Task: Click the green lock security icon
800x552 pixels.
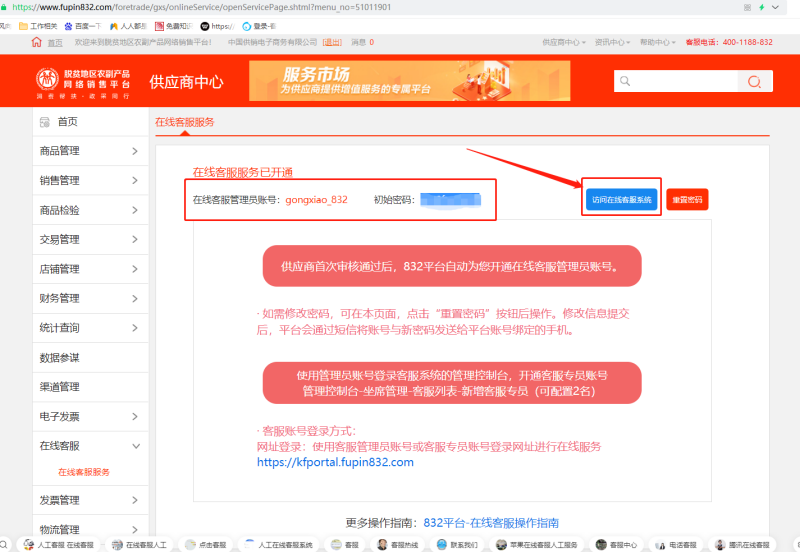Action: coord(4,7)
